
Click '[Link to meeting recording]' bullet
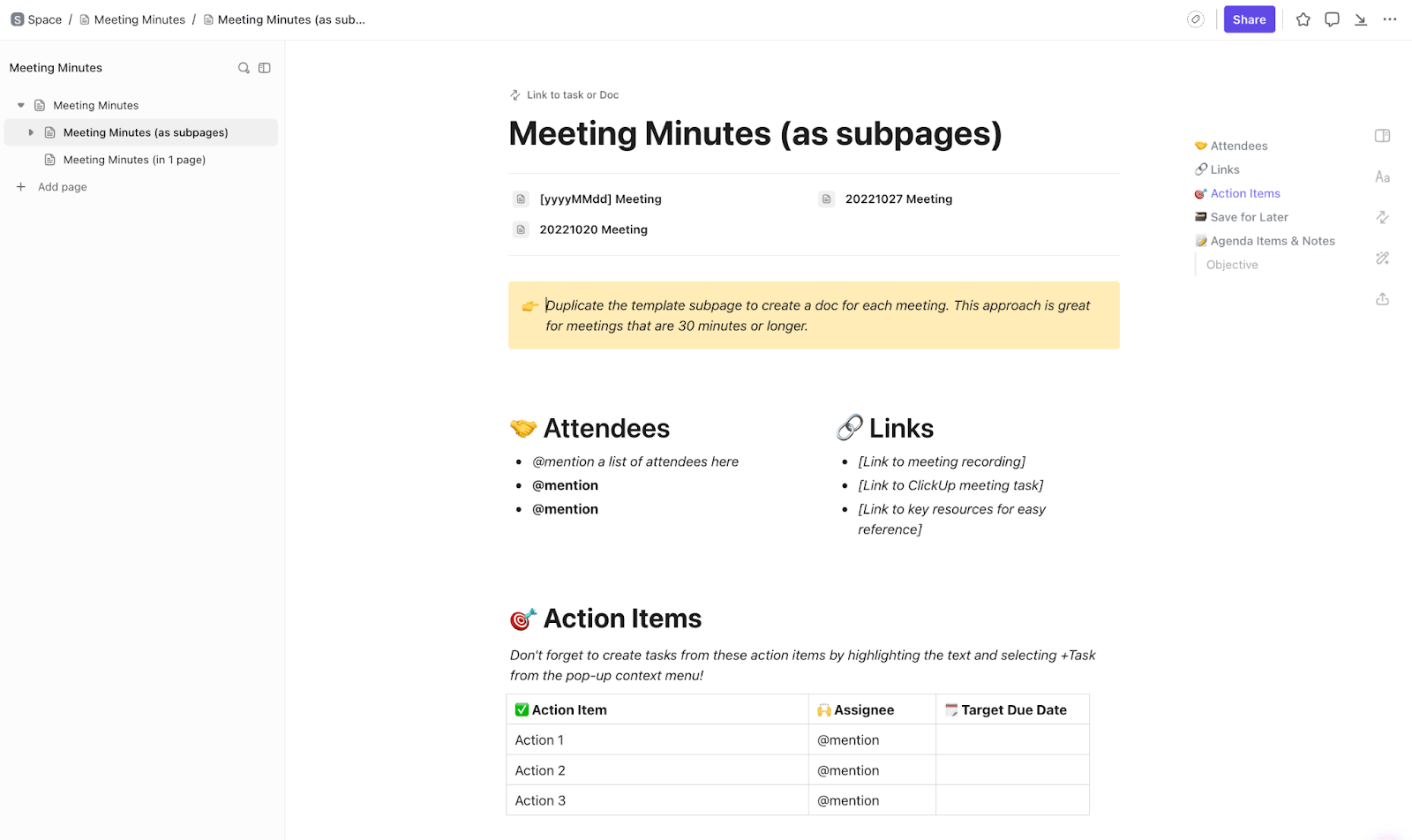point(942,461)
